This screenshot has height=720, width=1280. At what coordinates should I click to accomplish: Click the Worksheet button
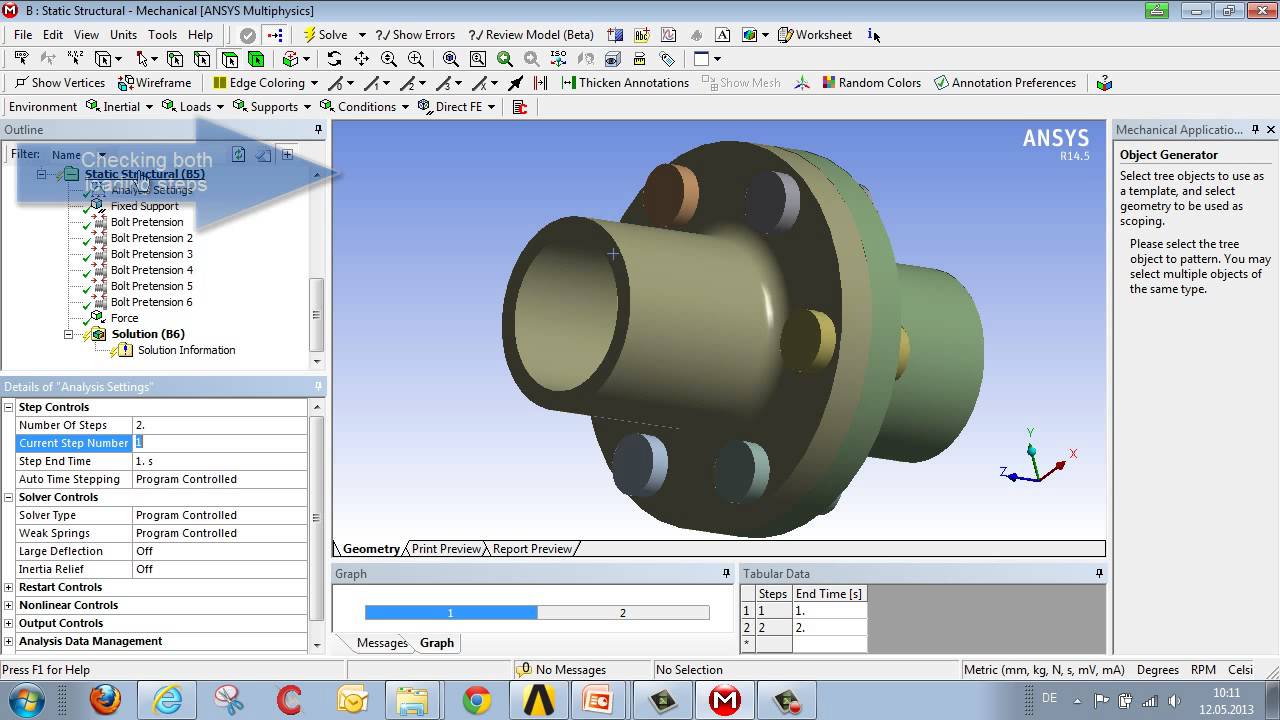coord(814,35)
